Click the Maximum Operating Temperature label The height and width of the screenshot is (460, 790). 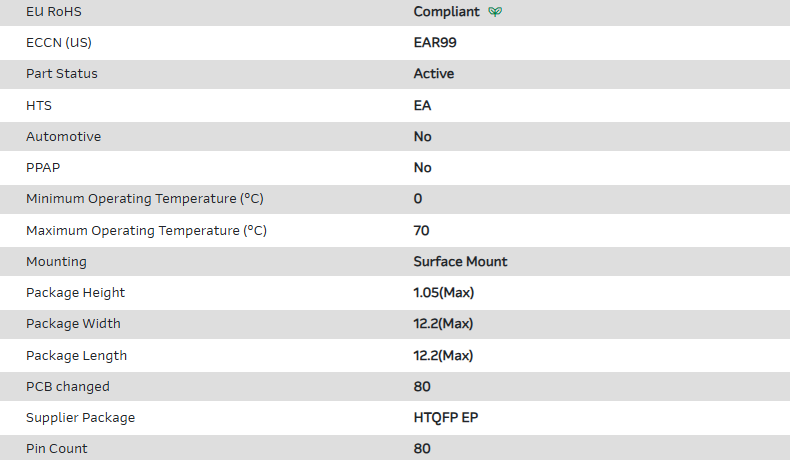coord(146,230)
